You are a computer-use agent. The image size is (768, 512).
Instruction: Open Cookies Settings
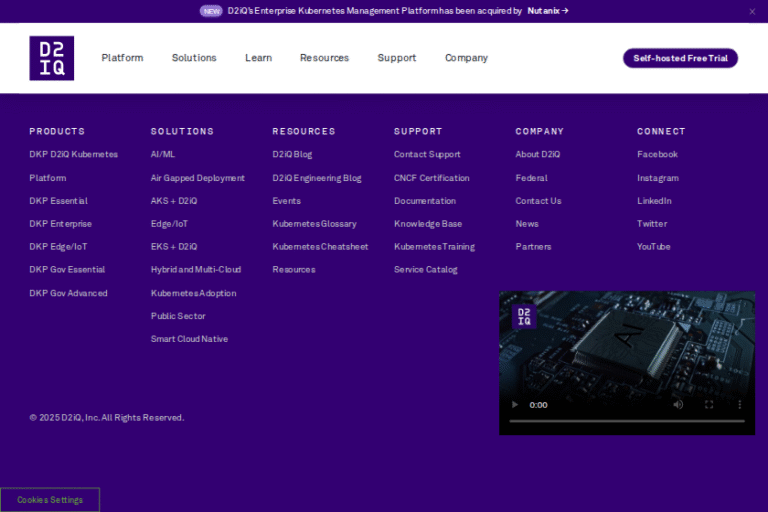[x=50, y=500]
